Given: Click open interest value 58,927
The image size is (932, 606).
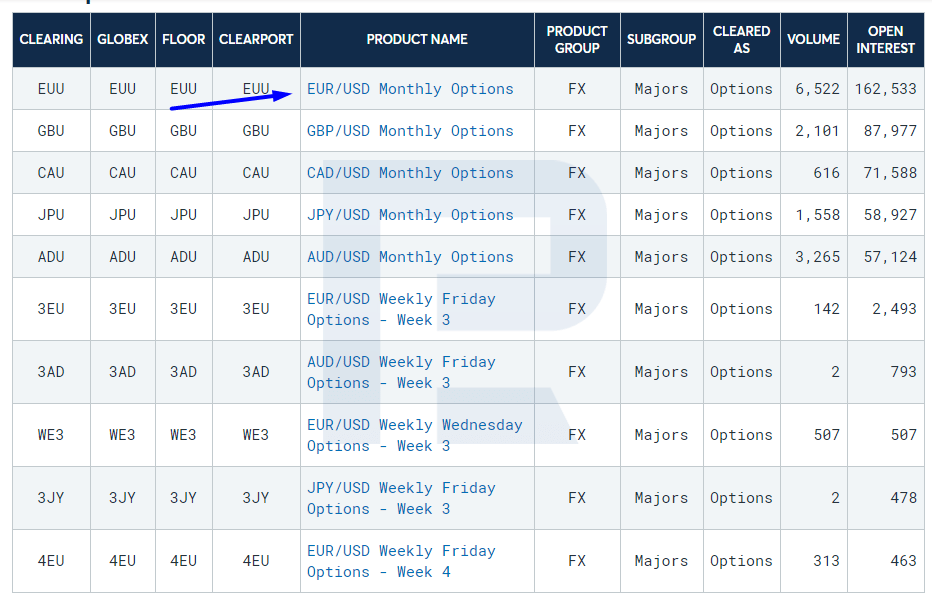Looking at the screenshot, I should pyautogui.click(x=890, y=215).
